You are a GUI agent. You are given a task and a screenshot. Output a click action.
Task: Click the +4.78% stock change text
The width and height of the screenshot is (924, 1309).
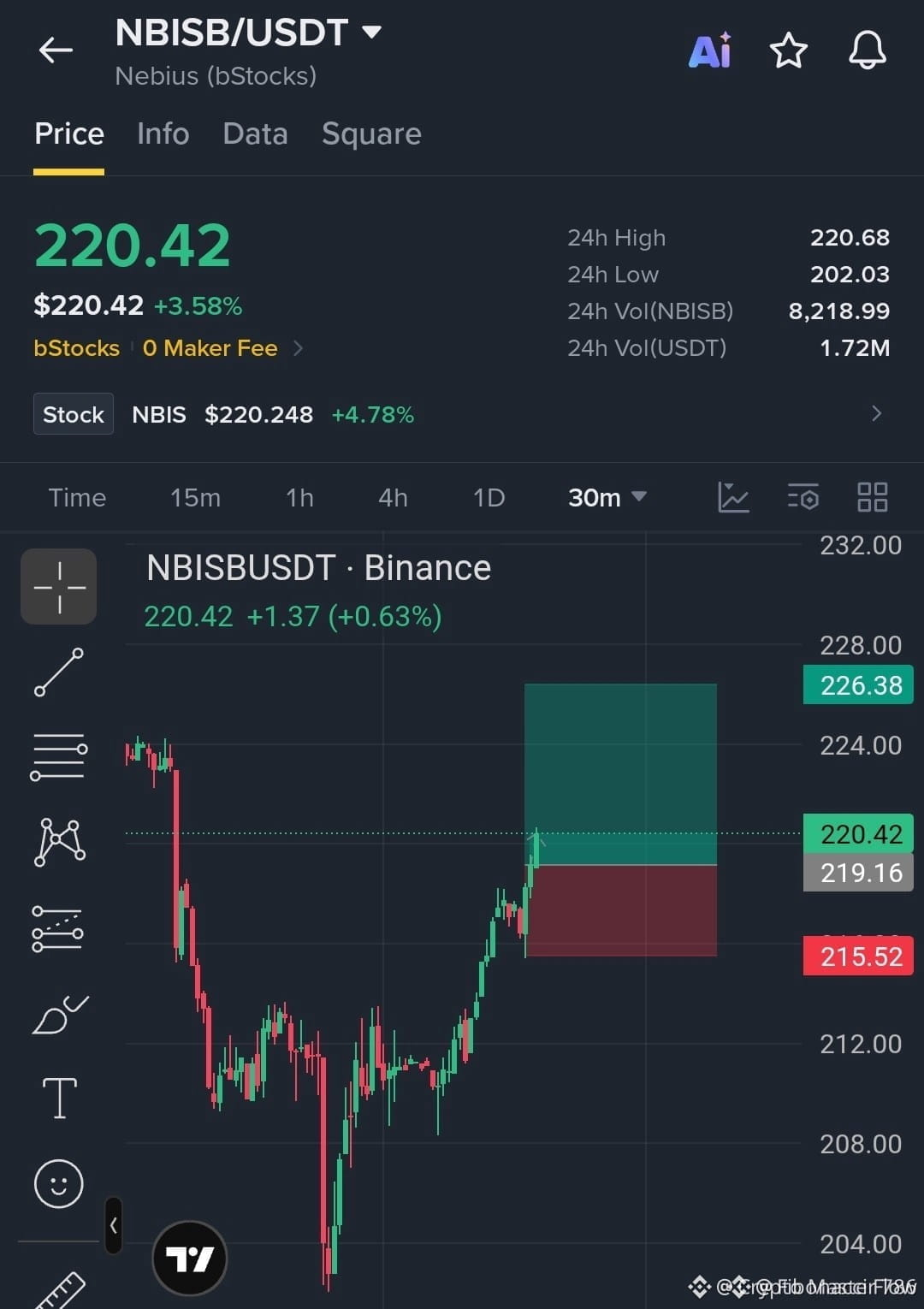click(x=372, y=415)
